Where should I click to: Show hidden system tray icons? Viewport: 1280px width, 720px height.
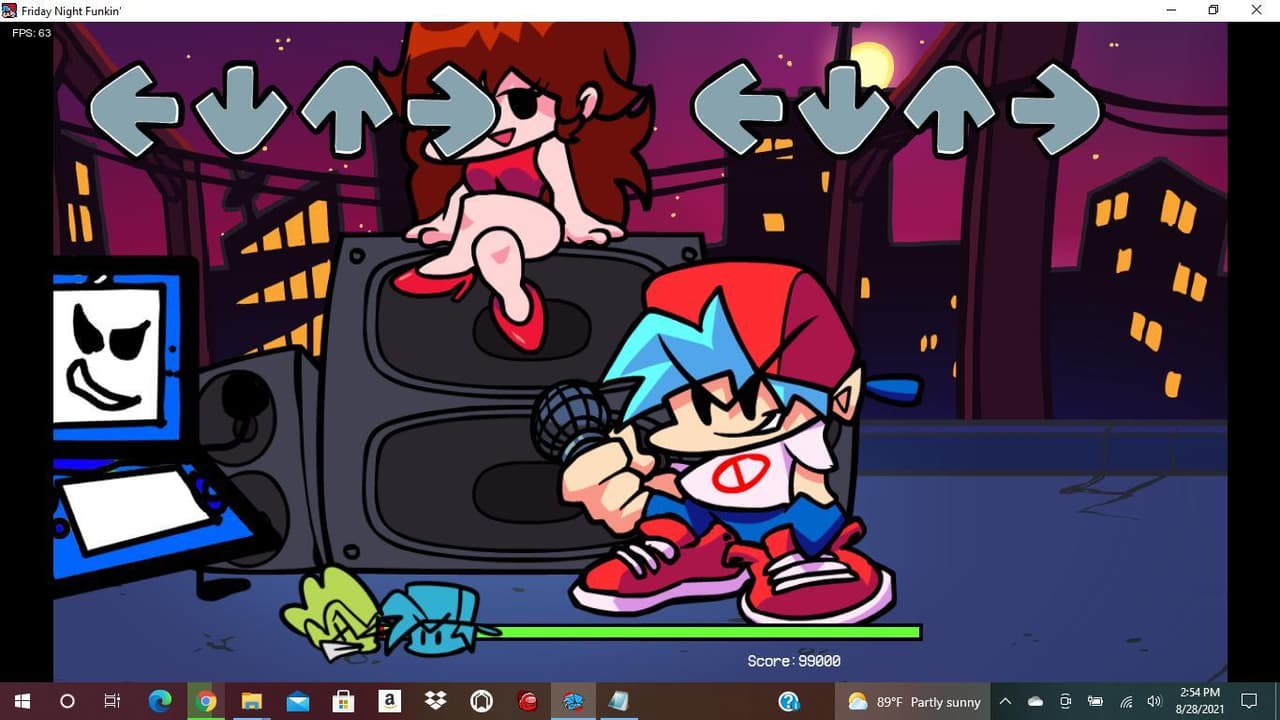(1005, 702)
